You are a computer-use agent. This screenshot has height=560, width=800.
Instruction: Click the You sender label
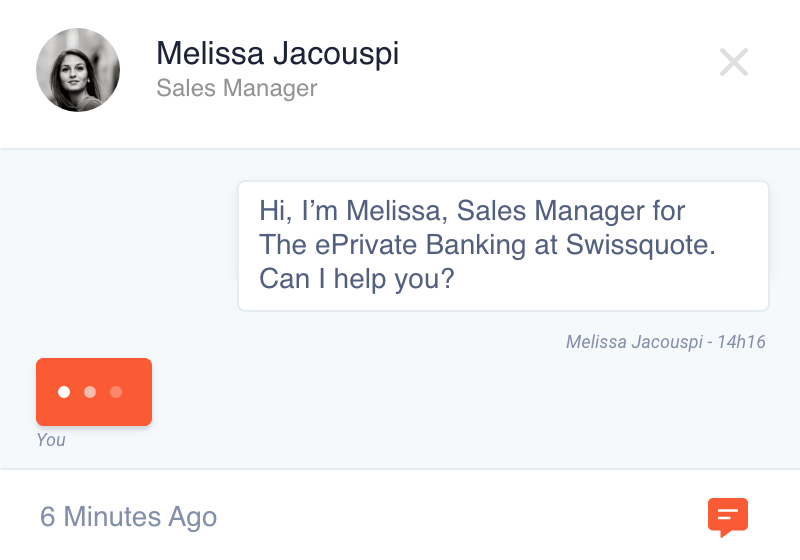[51, 440]
